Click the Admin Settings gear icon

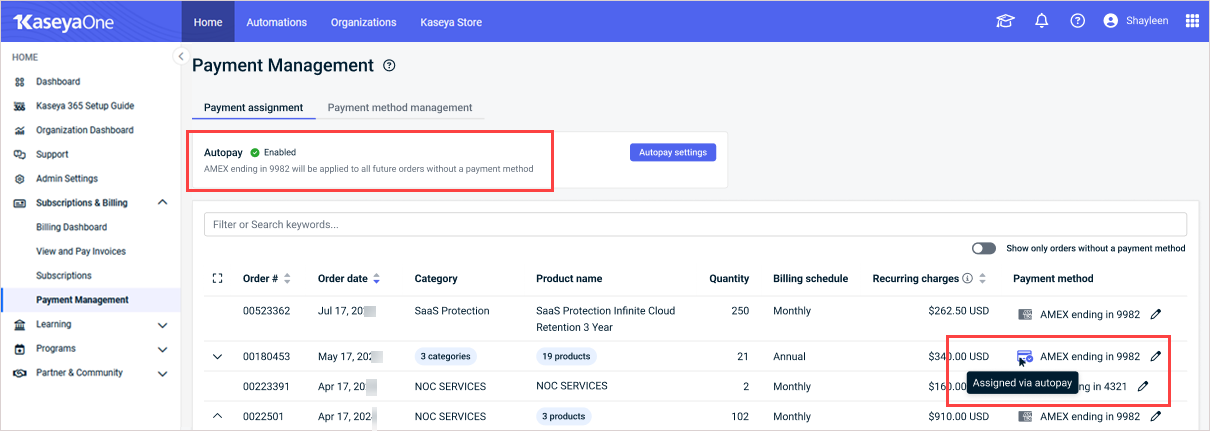tap(19, 179)
